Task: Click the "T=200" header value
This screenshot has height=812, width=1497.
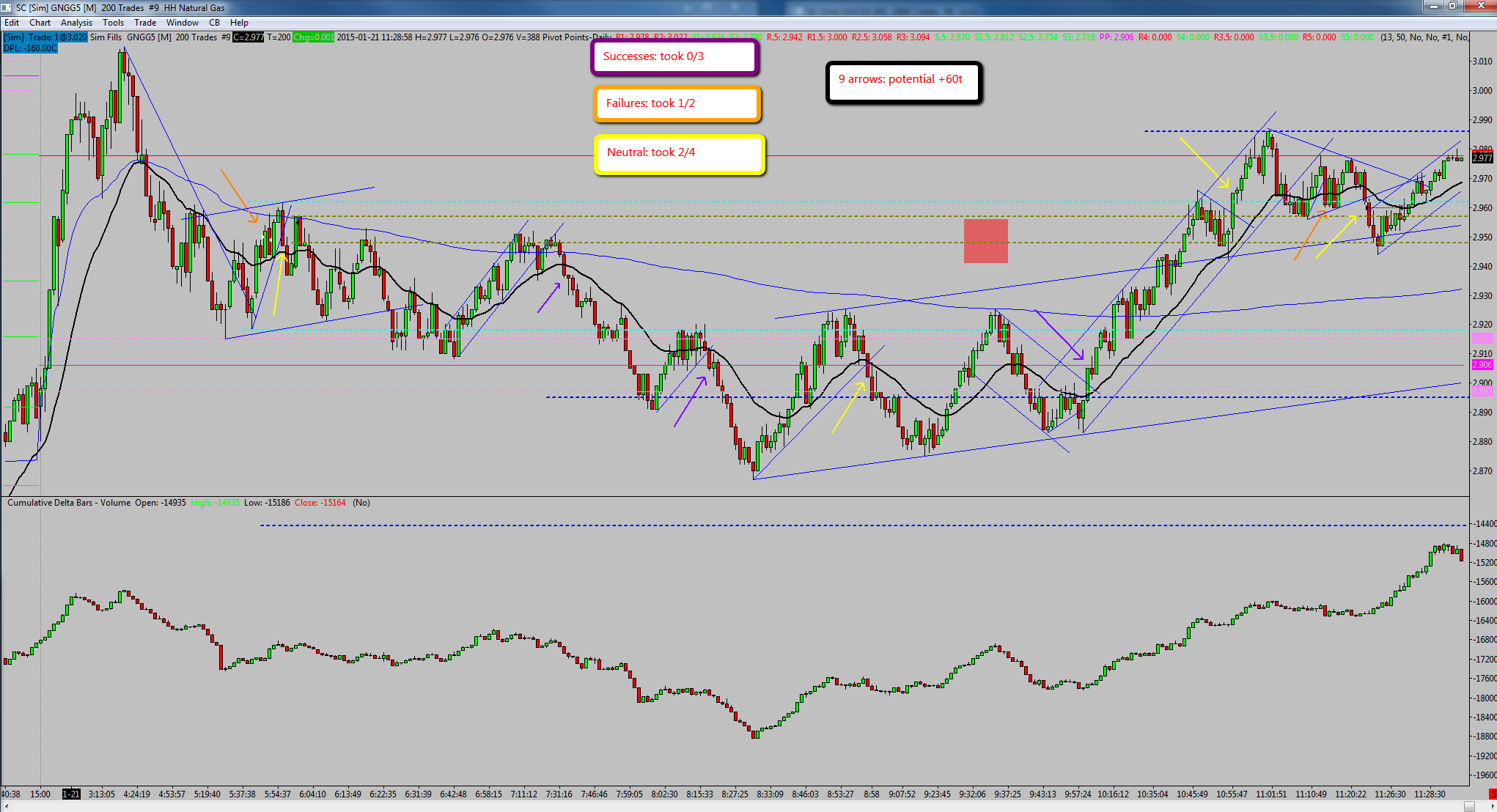Action: pyautogui.click(x=279, y=37)
